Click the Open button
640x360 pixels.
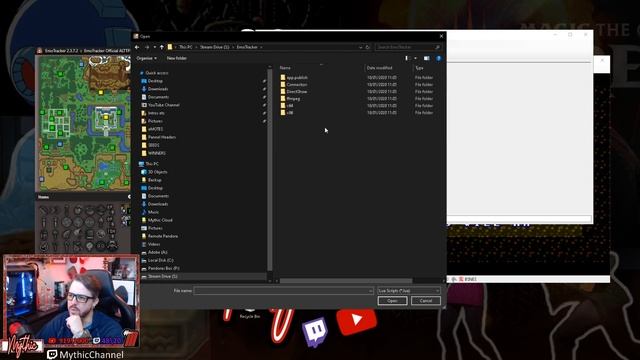[392, 301]
